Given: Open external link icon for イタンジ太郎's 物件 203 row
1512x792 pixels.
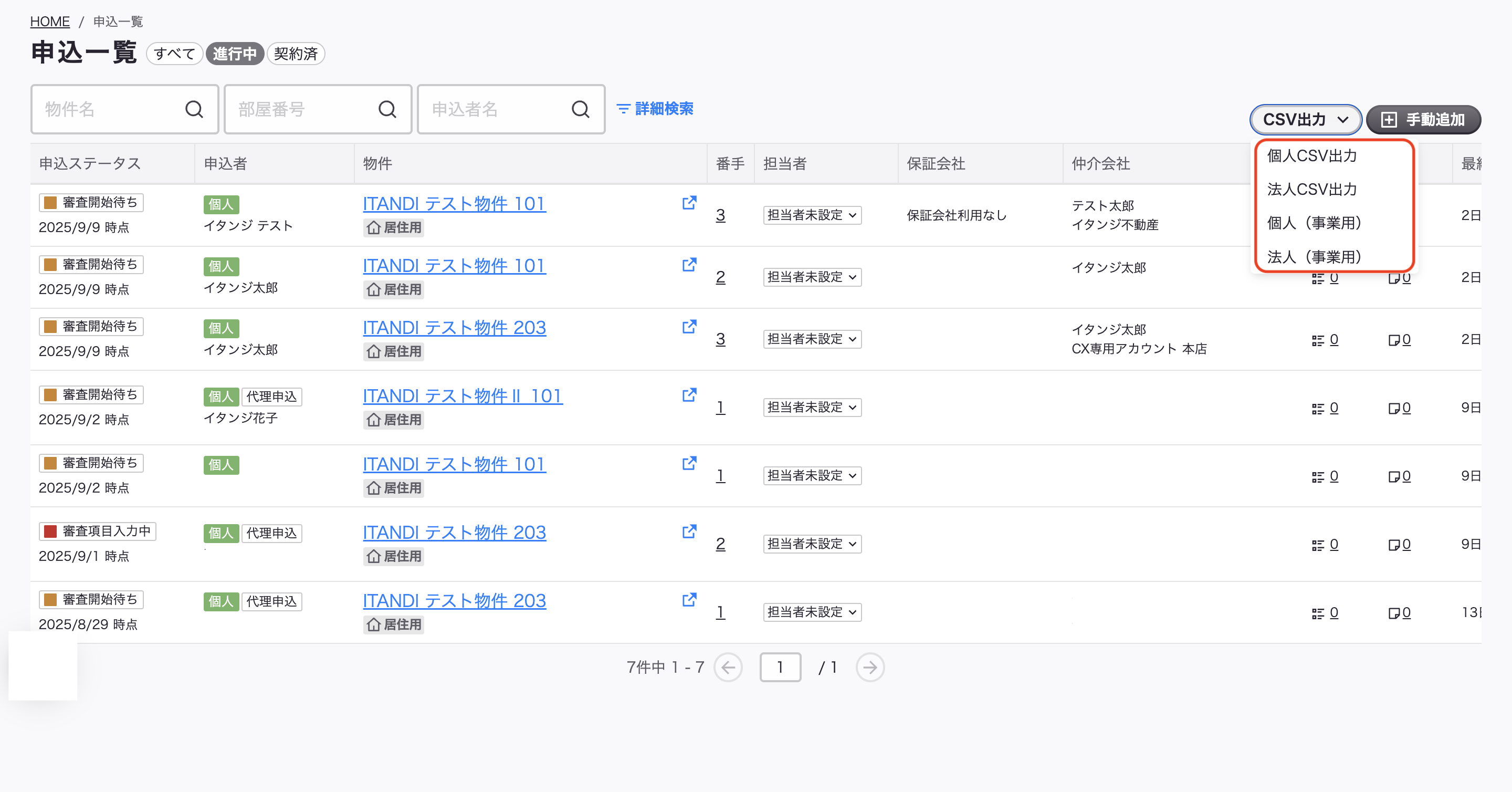Looking at the screenshot, I should 689,327.
